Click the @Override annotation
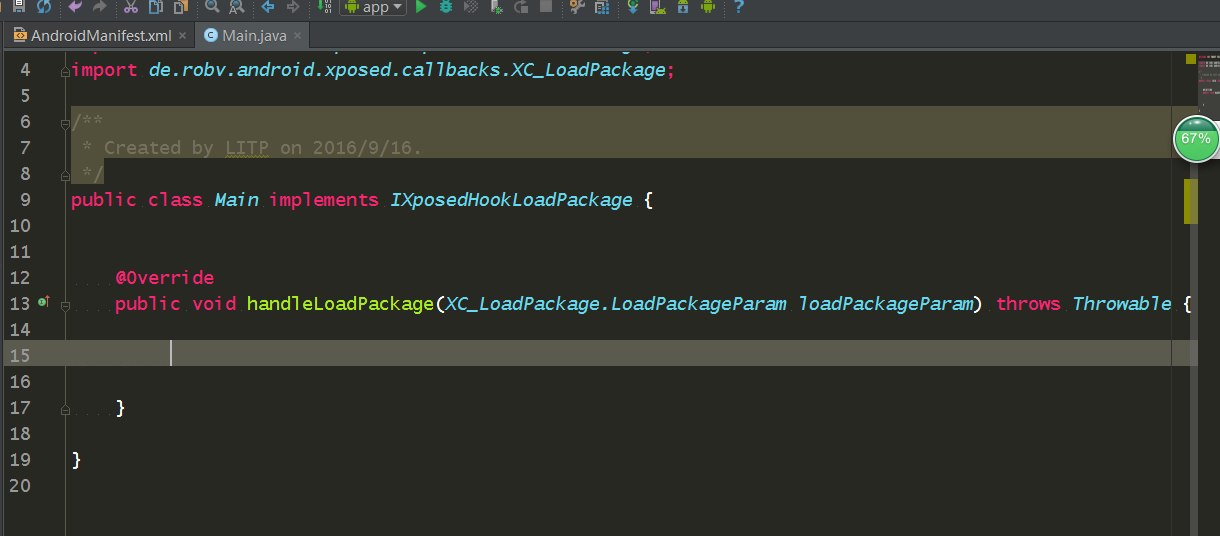This screenshot has width=1220, height=536. click(164, 277)
